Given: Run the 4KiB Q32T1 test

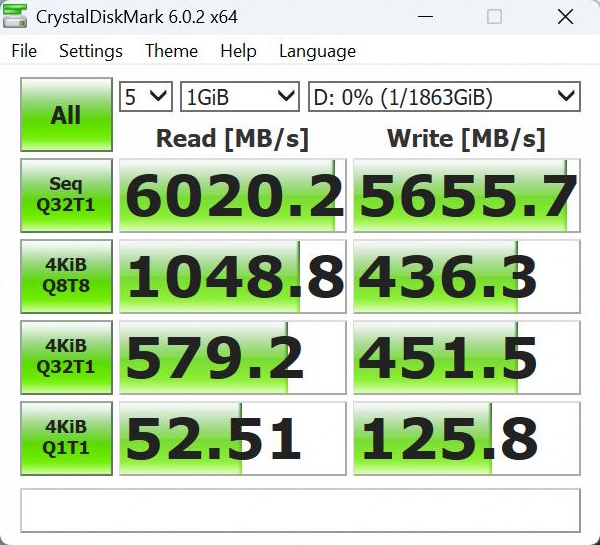Looking at the screenshot, I should pyautogui.click(x=66, y=357).
